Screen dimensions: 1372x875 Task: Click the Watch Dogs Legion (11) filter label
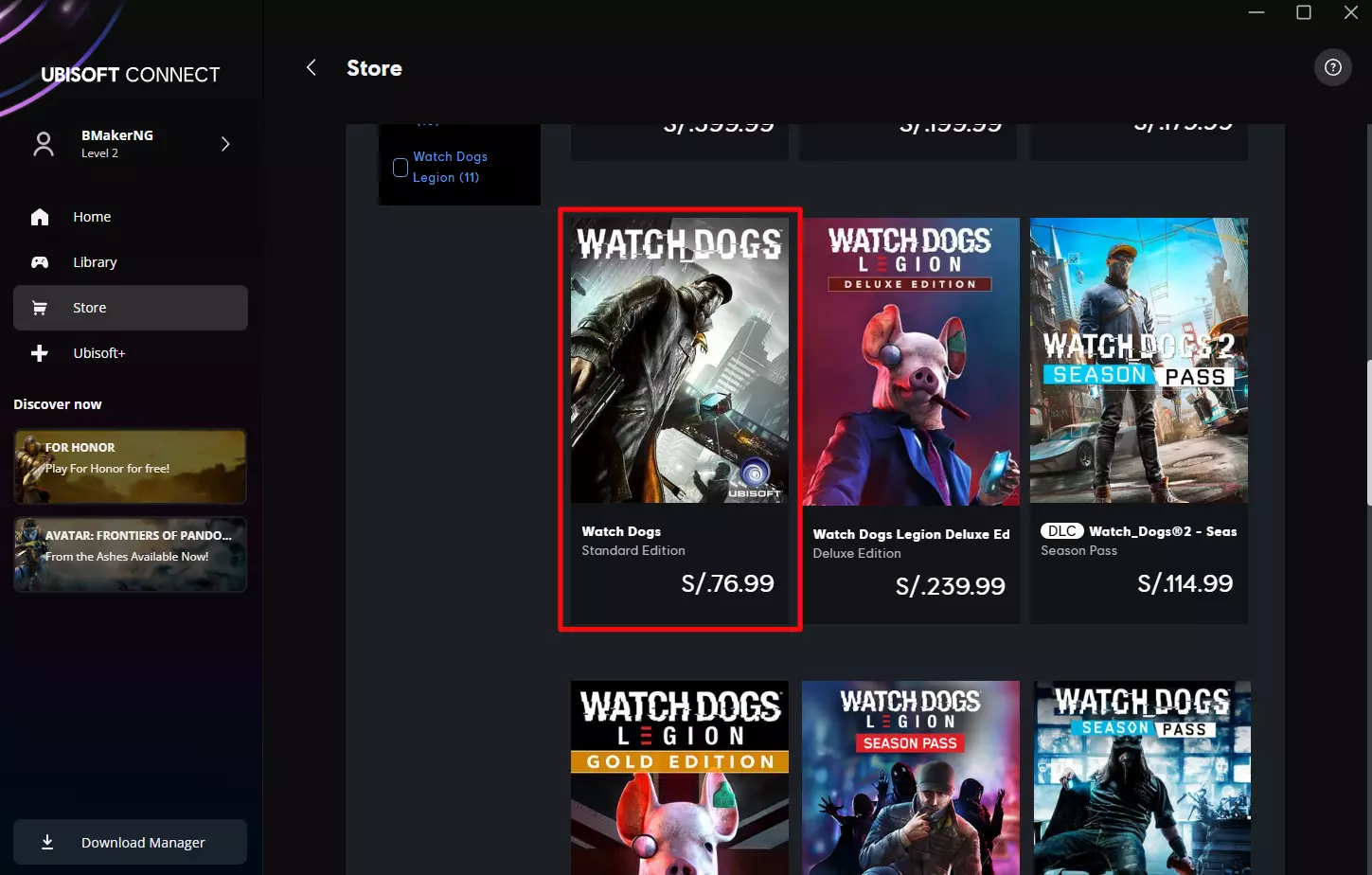451,167
